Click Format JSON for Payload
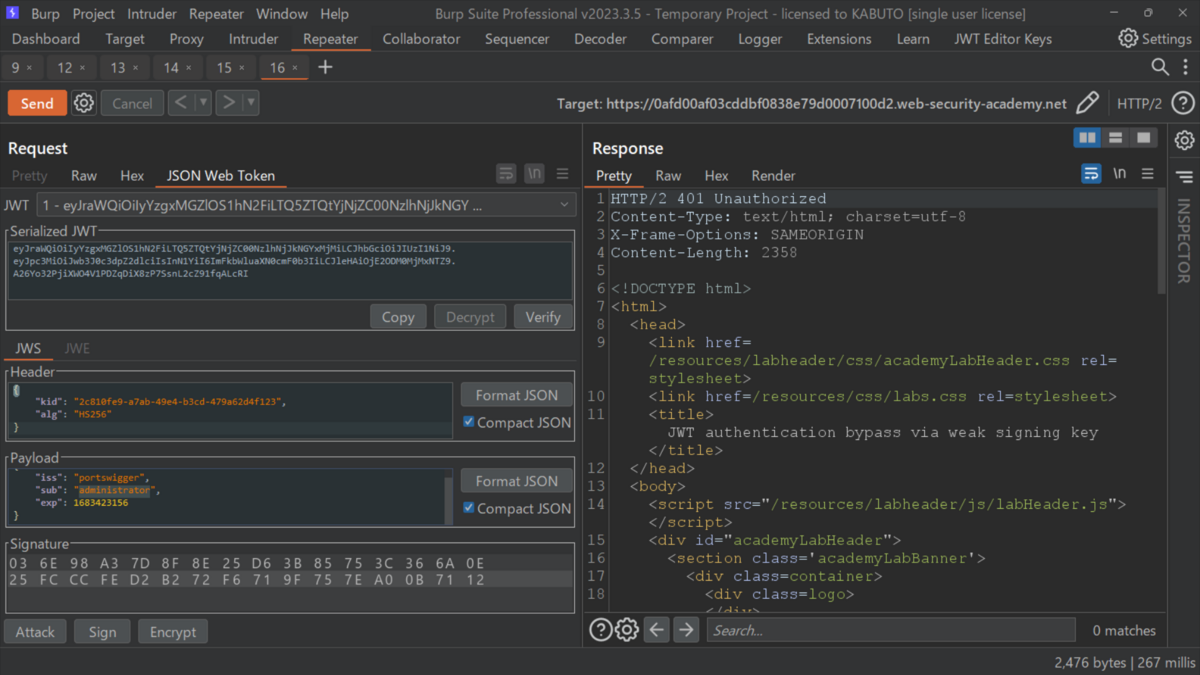 tap(517, 481)
